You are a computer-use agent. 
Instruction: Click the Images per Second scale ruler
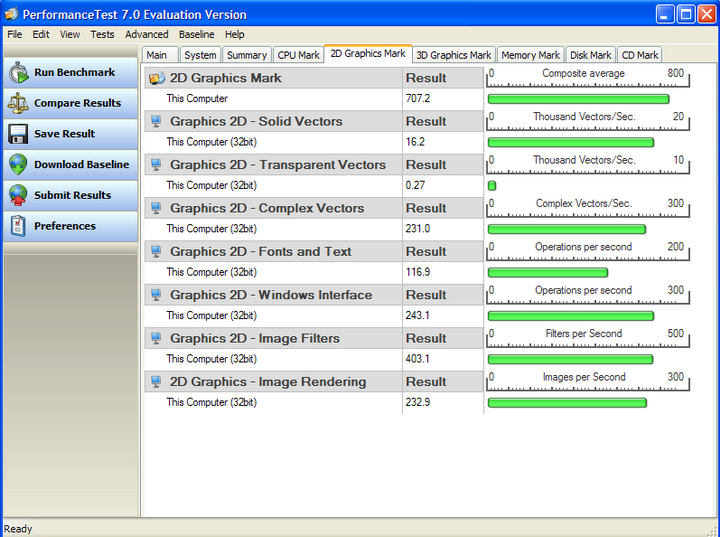588,381
